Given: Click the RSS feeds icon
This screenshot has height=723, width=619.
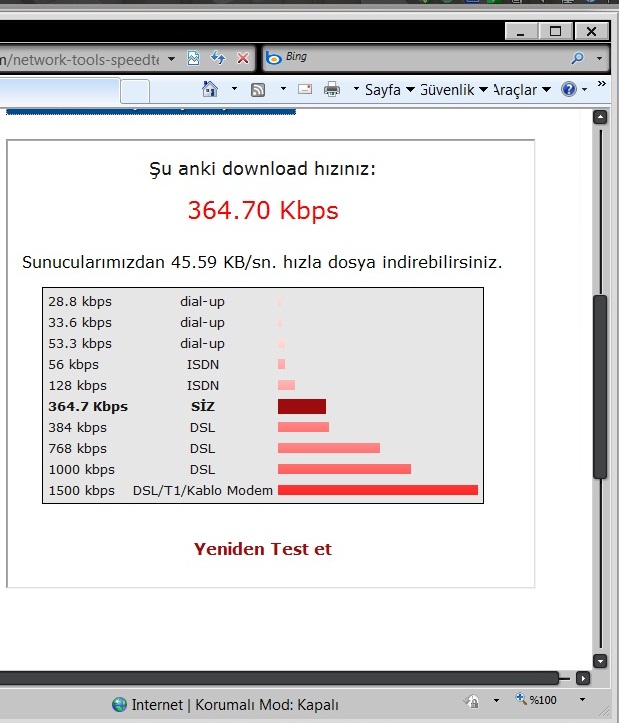Looking at the screenshot, I should click(258, 90).
